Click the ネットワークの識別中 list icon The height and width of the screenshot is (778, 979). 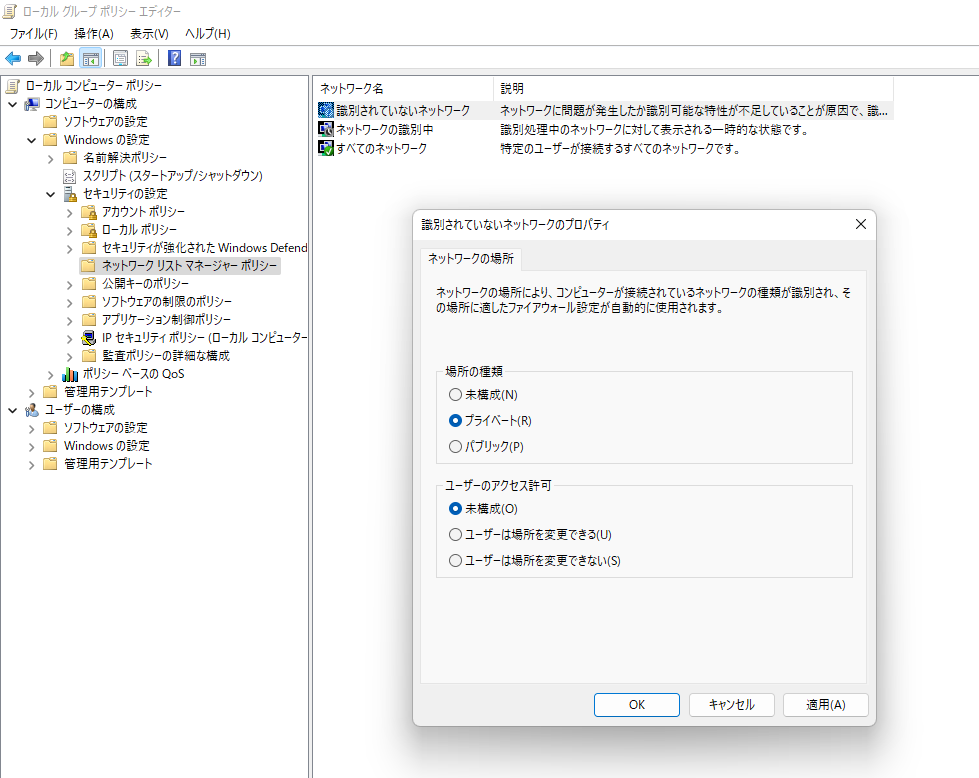[x=326, y=129]
